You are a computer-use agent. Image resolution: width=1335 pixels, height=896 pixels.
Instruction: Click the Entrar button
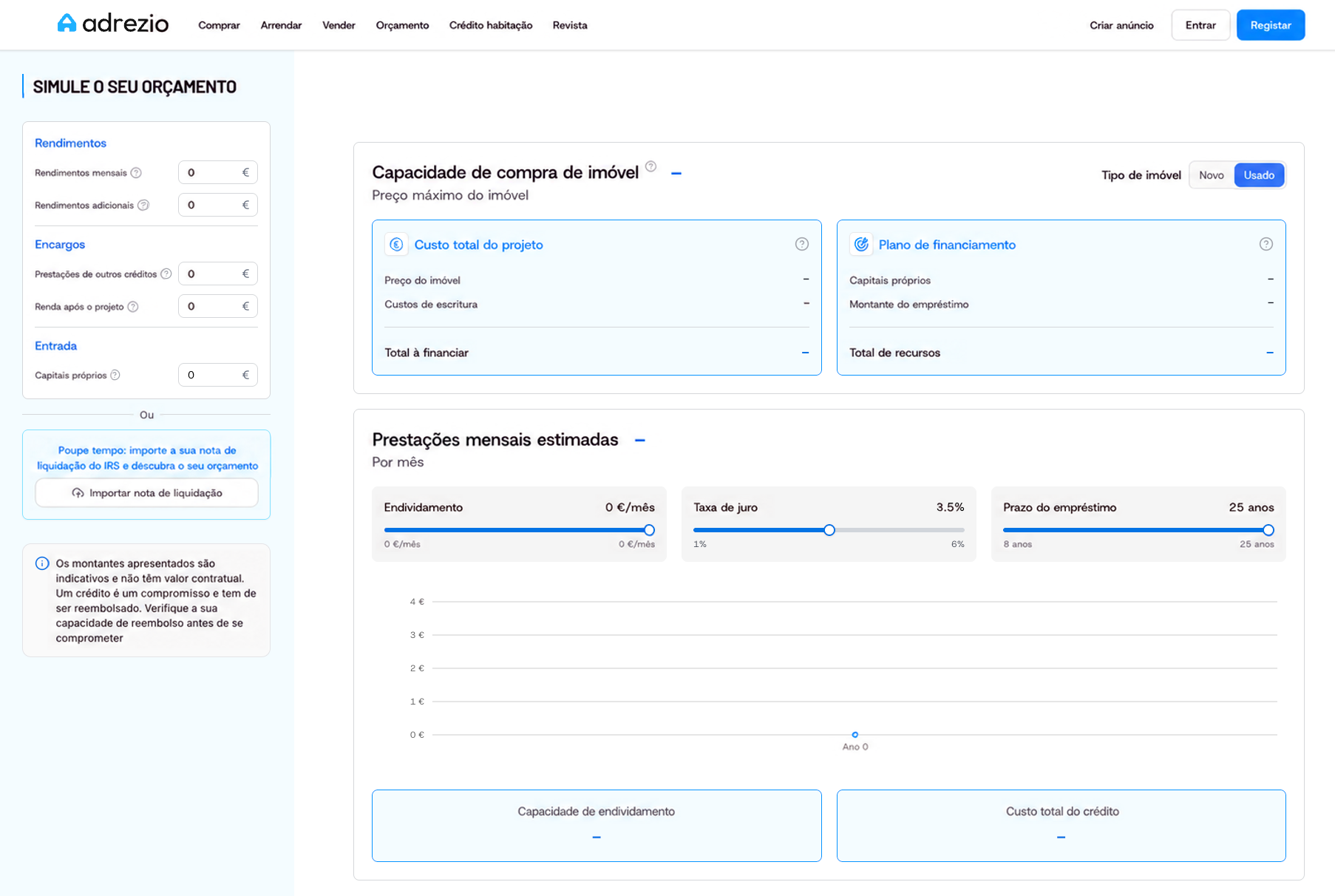coord(1200,25)
